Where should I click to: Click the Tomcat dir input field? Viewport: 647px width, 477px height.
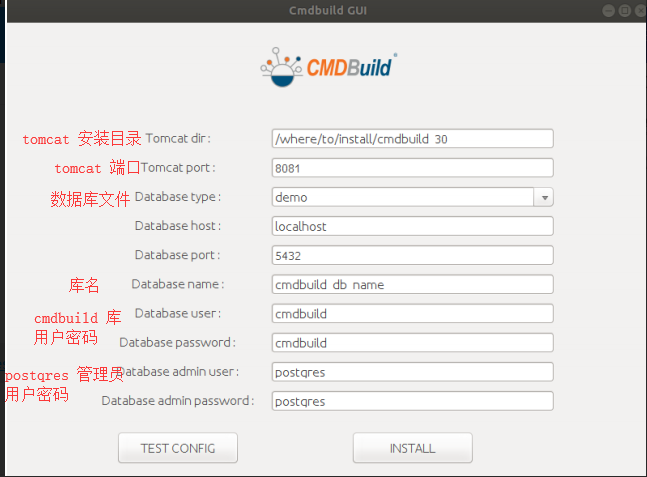click(x=412, y=139)
